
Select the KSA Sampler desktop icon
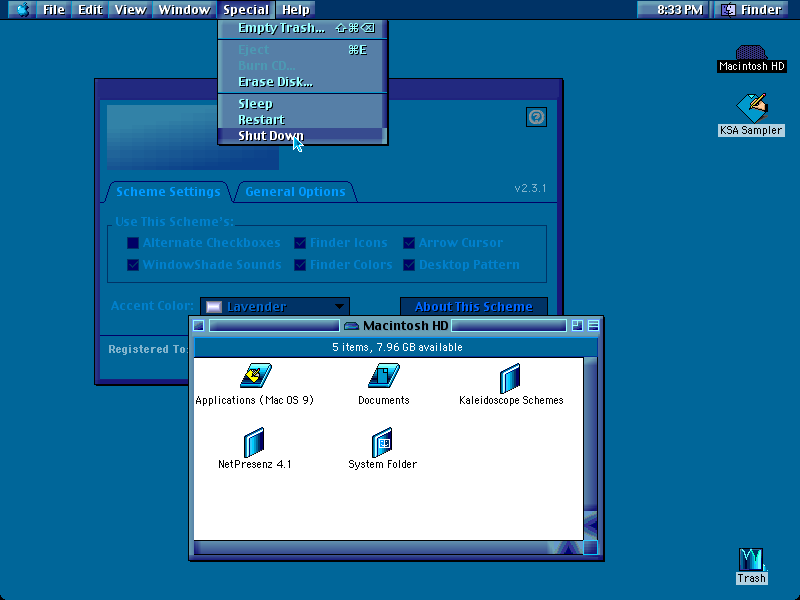coord(752,108)
